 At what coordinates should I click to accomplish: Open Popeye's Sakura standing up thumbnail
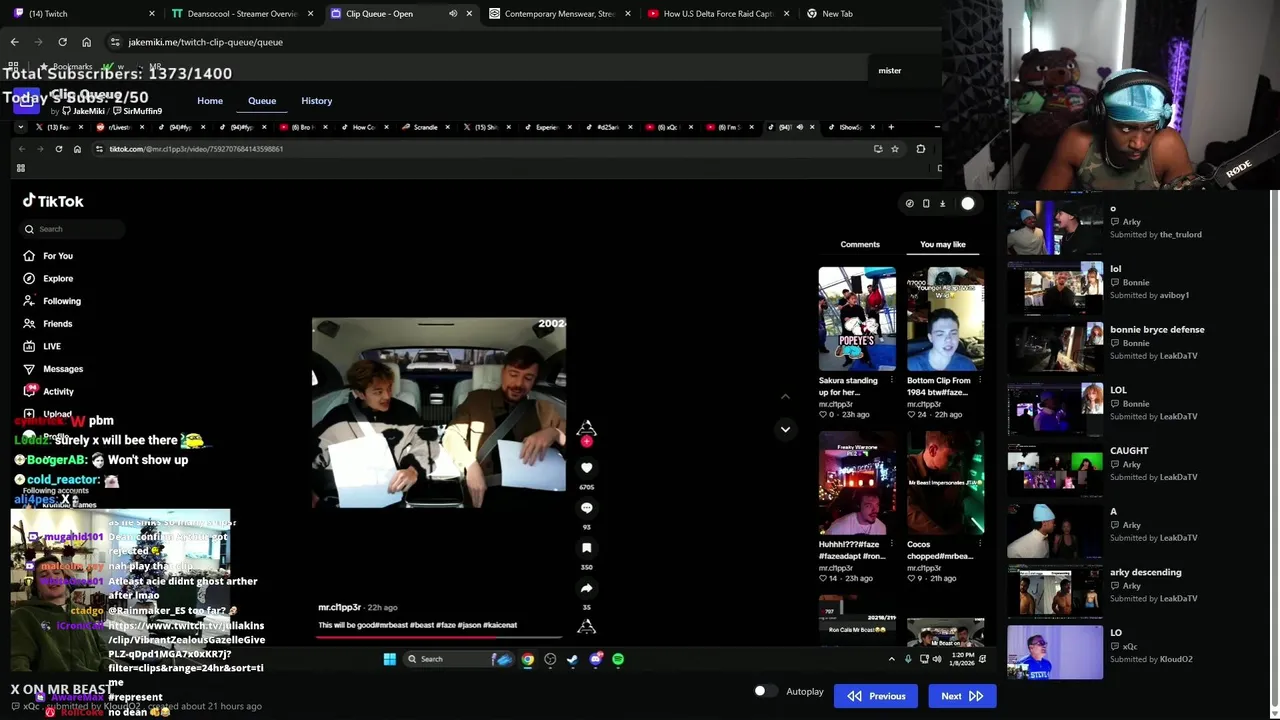[x=857, y=319]
